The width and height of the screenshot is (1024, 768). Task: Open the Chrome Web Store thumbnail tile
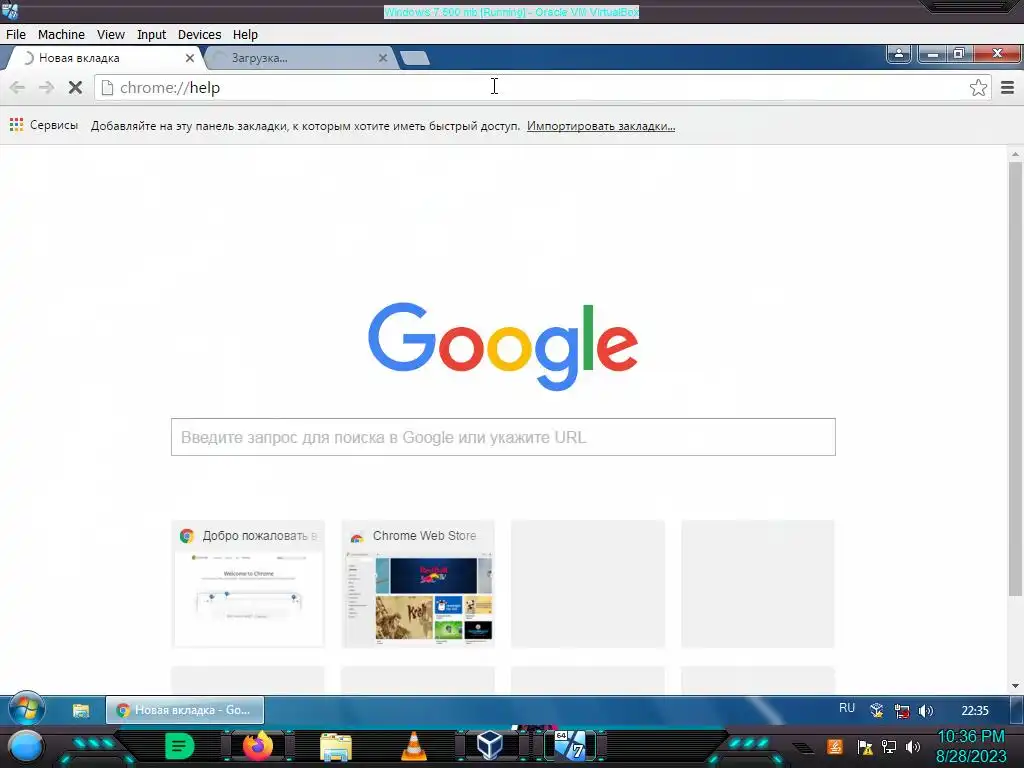pos(418,584)
